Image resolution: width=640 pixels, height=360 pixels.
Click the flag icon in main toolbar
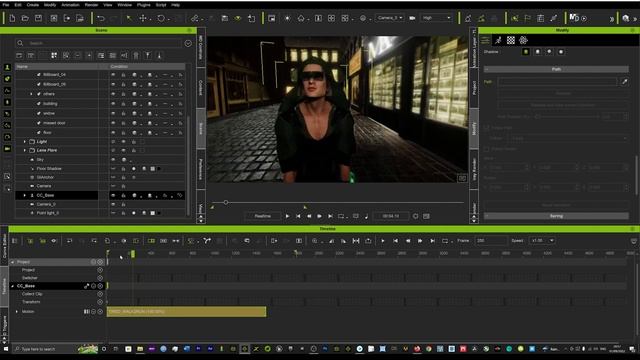coord(527,18)
